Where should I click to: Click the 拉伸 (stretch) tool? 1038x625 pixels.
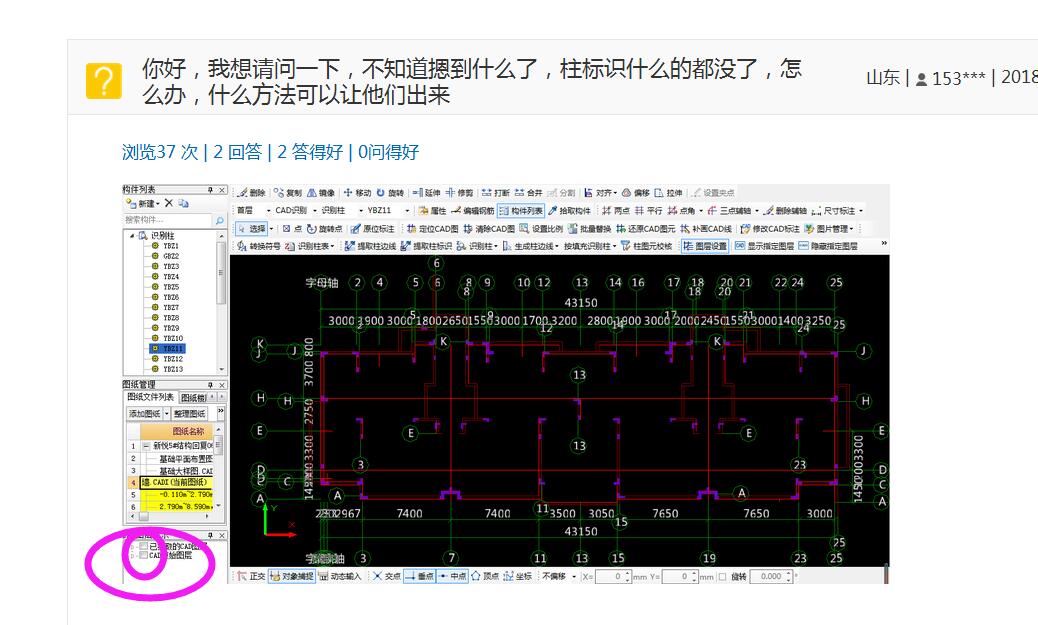click(x=669, y=193)
